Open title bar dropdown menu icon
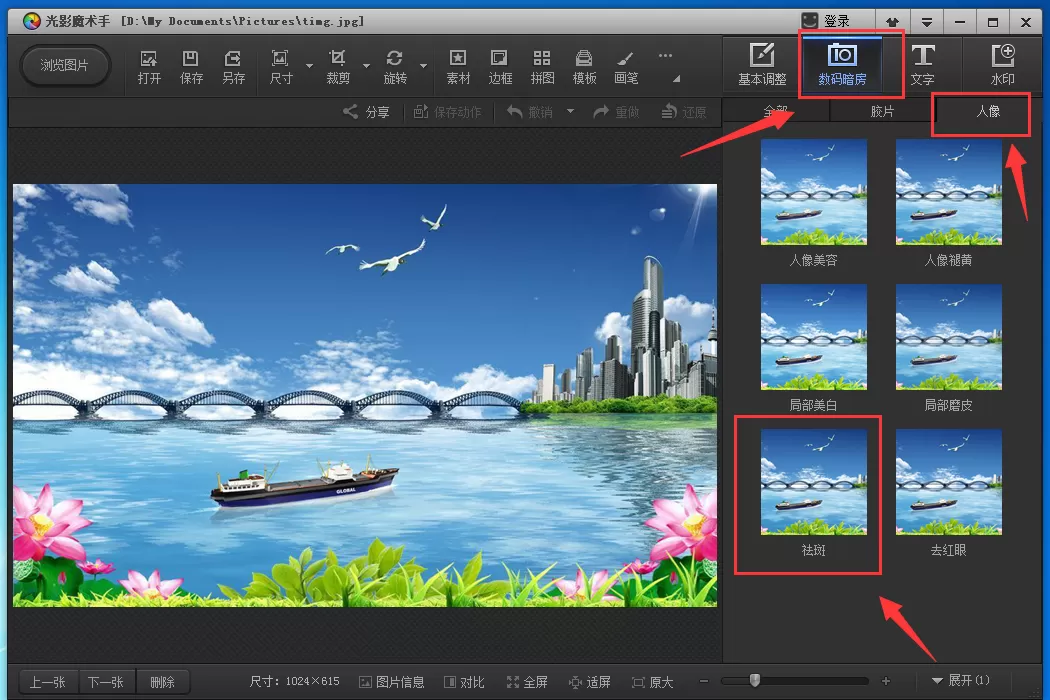 (x=927, y=22)
